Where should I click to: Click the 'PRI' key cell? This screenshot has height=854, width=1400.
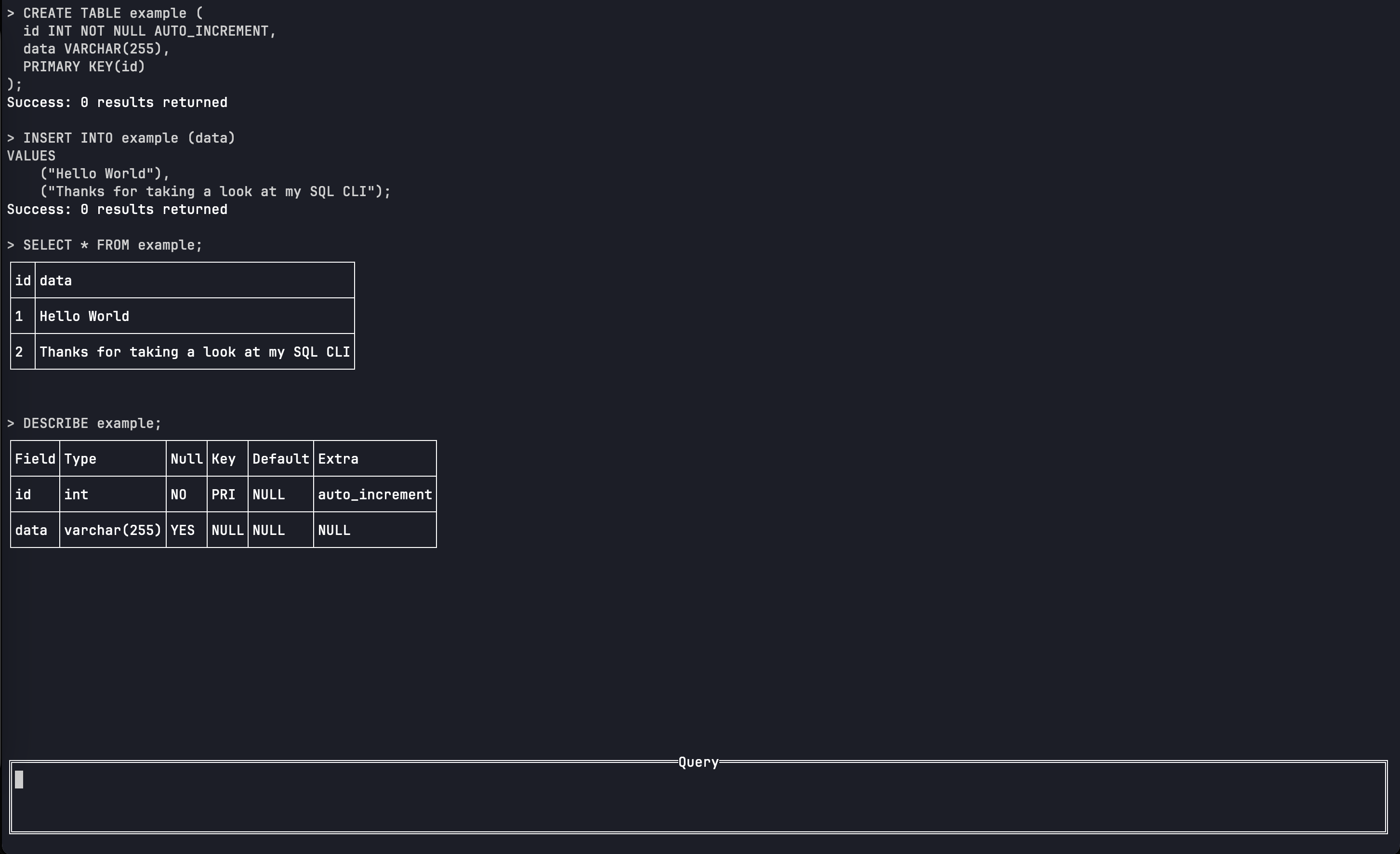click(x=223, y=494)
